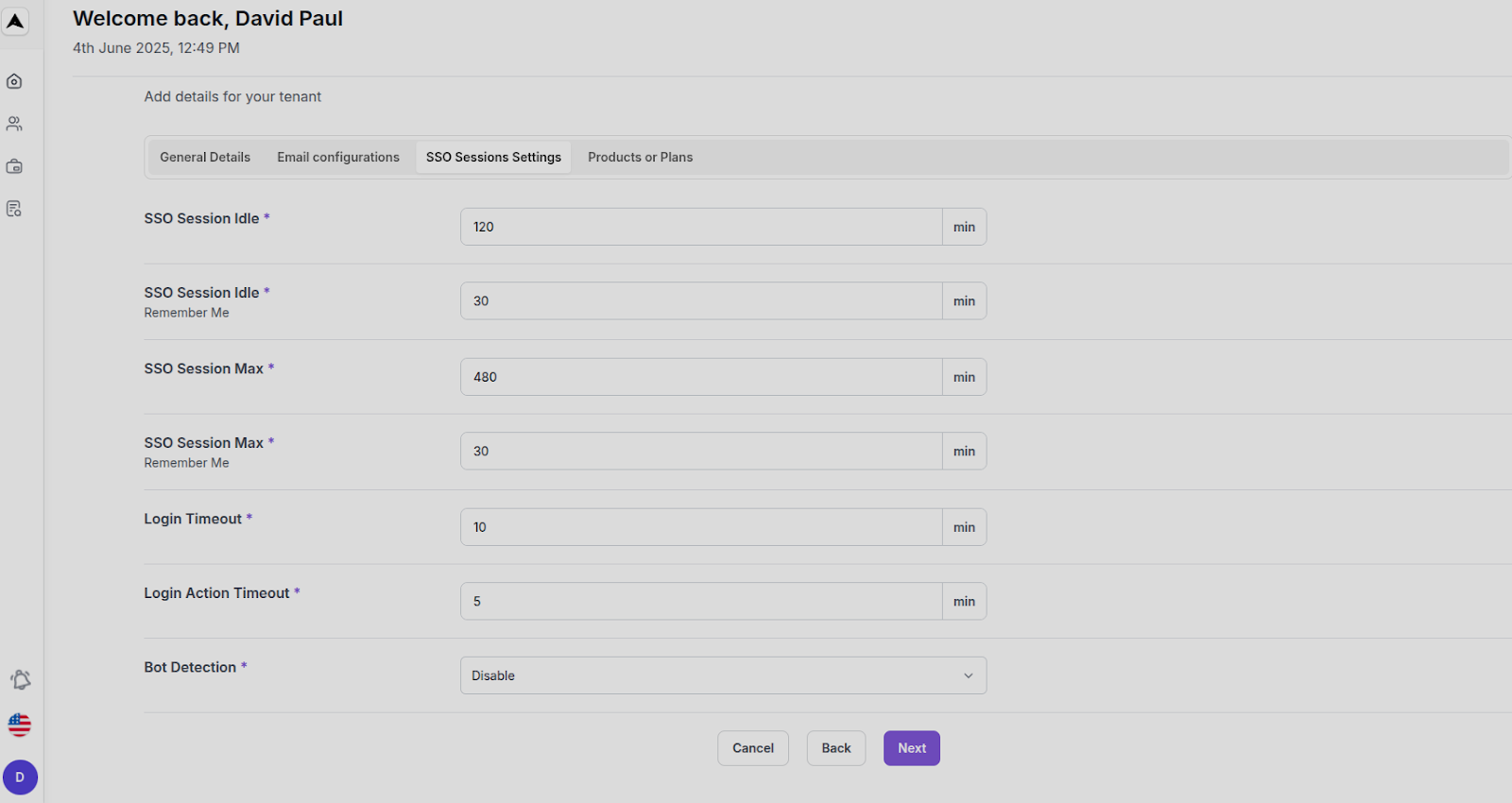Viewport: 1512px width, 803px height.
Task: Open profile avatar labeled D
Action: [20, 777]
